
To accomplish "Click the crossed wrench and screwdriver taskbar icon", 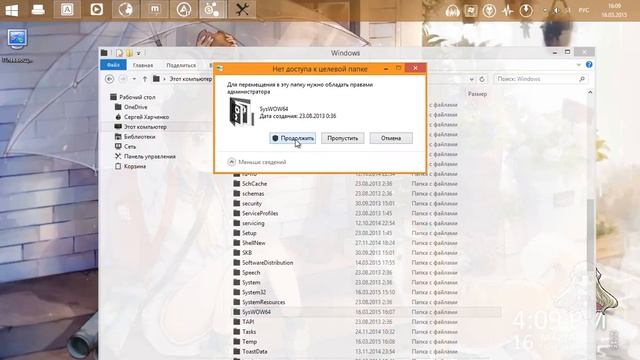I will click(x=242, y=9).
